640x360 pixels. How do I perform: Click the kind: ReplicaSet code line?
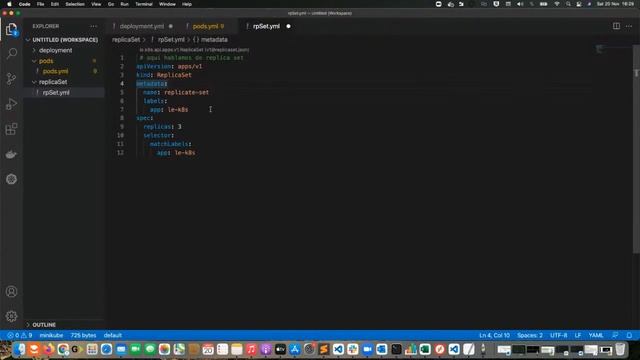[x=164, y=75]
